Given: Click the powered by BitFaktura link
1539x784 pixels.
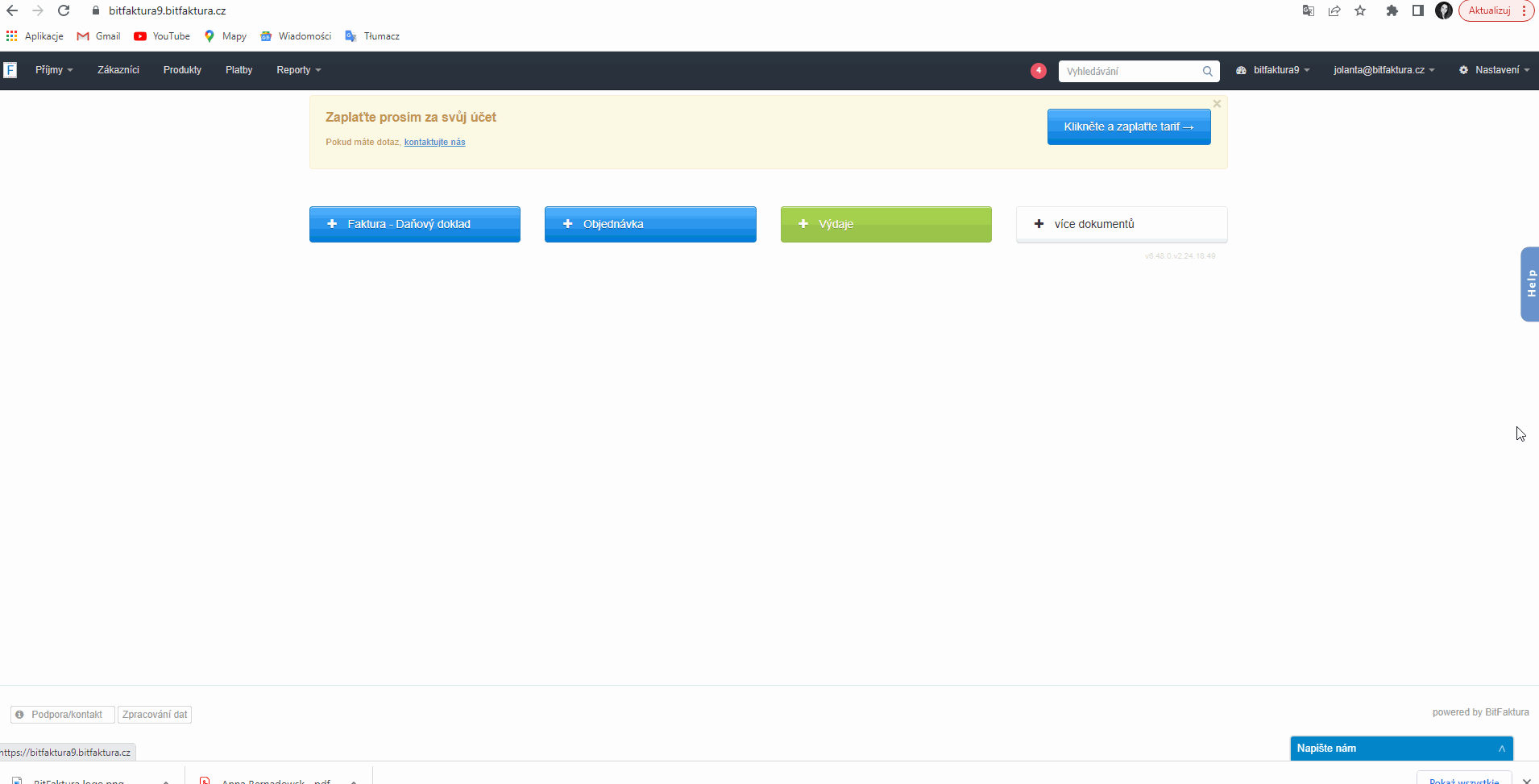Looking at the screenshot, I should pos(1480,712).
